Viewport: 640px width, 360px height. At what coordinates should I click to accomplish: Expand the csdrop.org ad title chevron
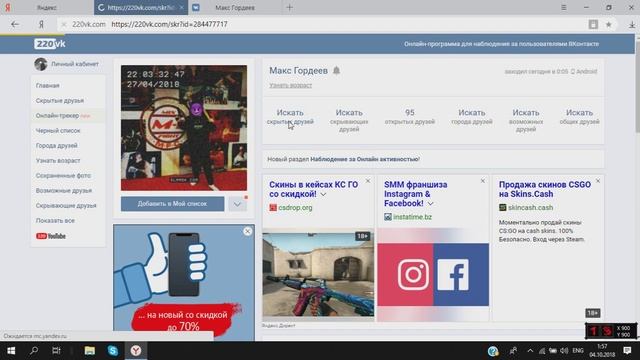tap(323, 195)
